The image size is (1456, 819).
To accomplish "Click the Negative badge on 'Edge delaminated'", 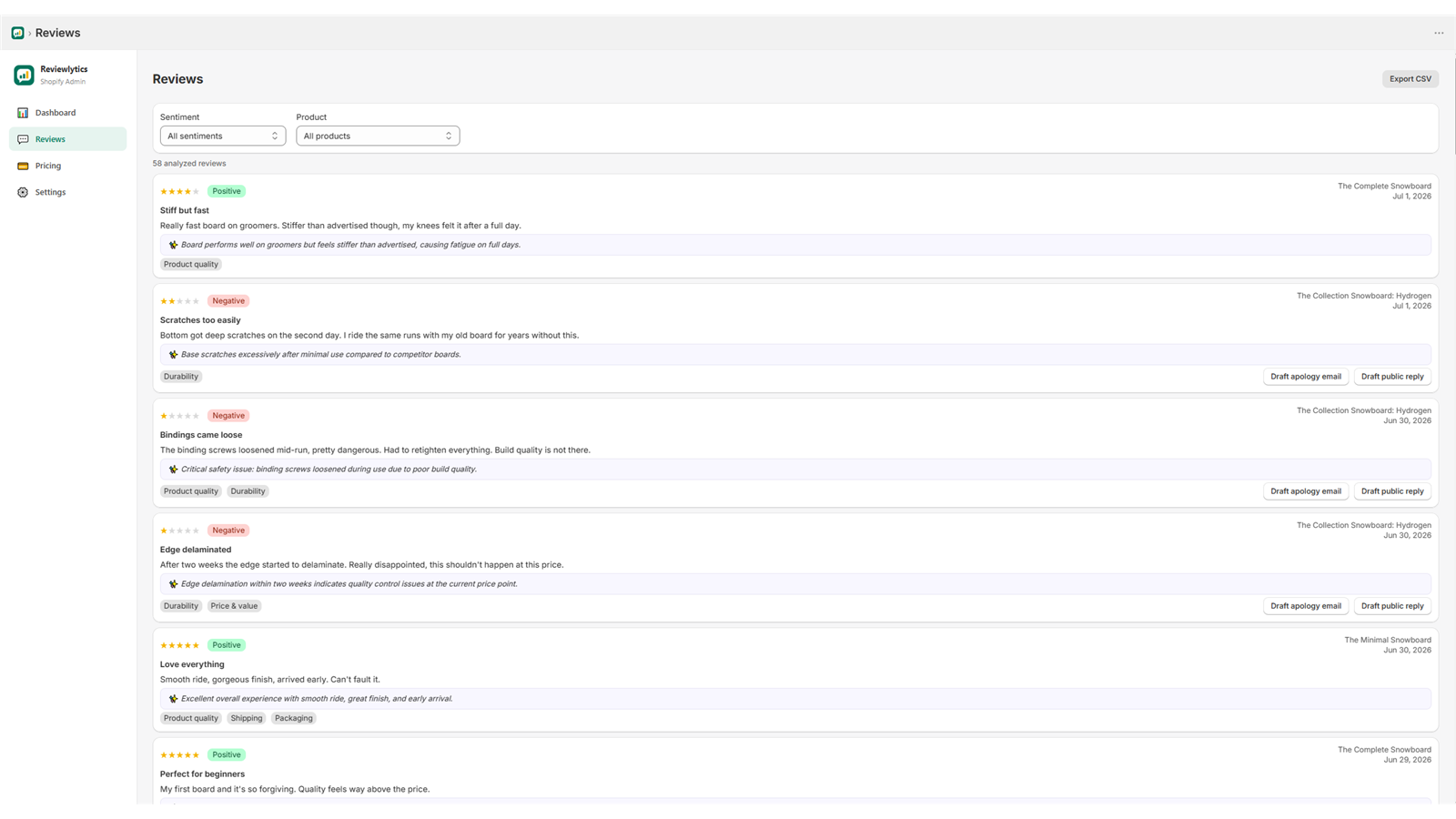I will [228, 531].
